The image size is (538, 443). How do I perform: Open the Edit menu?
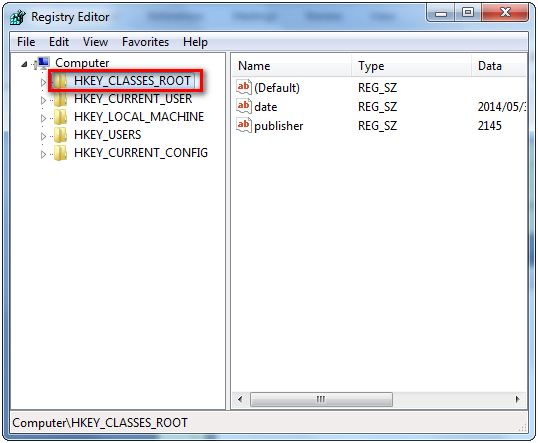[x=59, y=42]
